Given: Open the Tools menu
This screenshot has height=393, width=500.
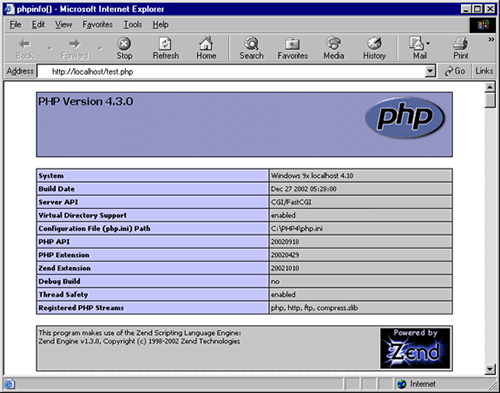Looking at the screenshot, I should pyautogui.click(x=133, y=25).
